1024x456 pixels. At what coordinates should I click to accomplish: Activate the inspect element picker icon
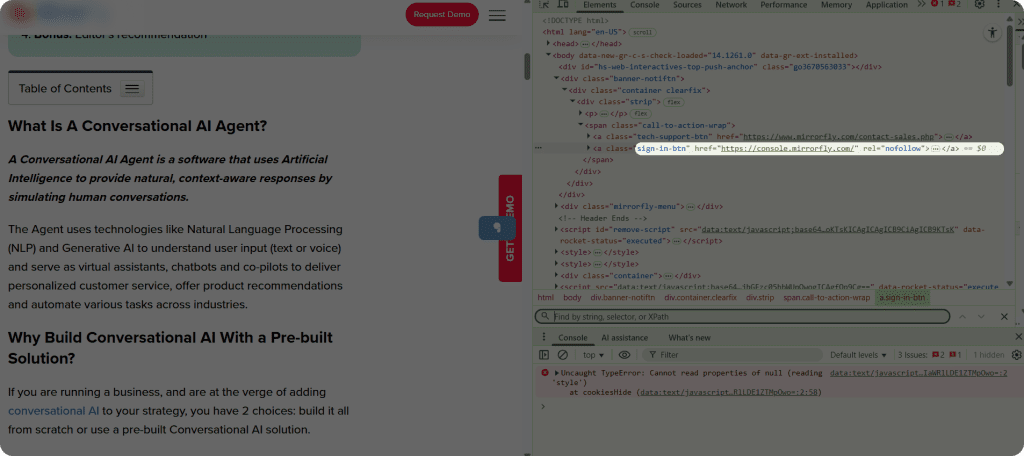543,5
